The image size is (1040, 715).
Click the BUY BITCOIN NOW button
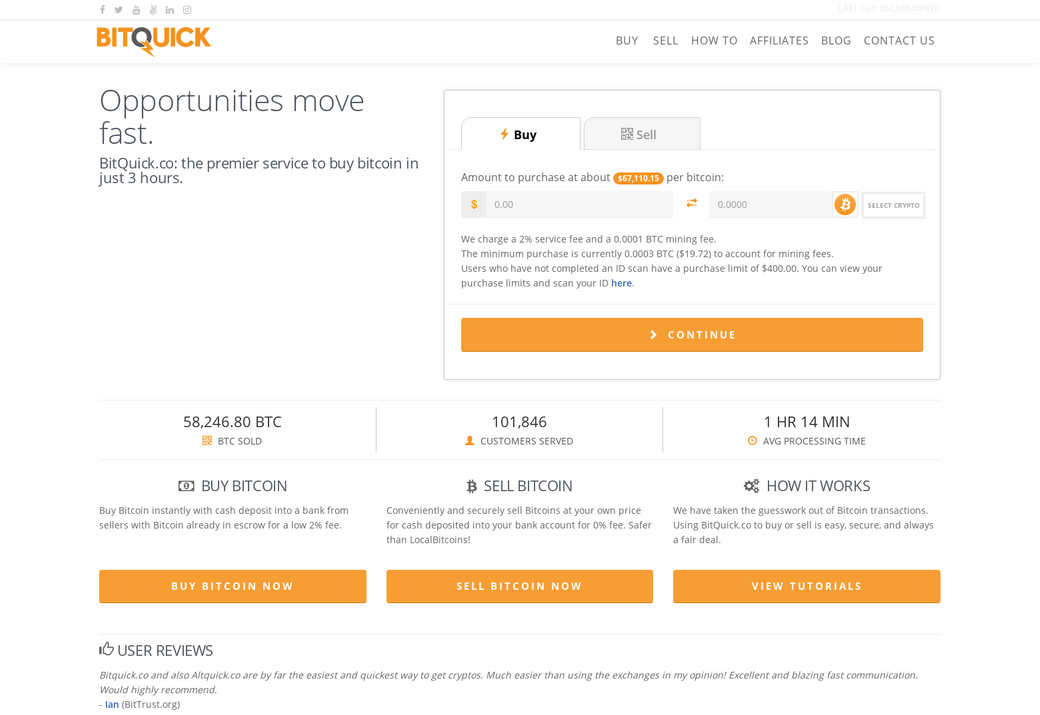(232, 586)
